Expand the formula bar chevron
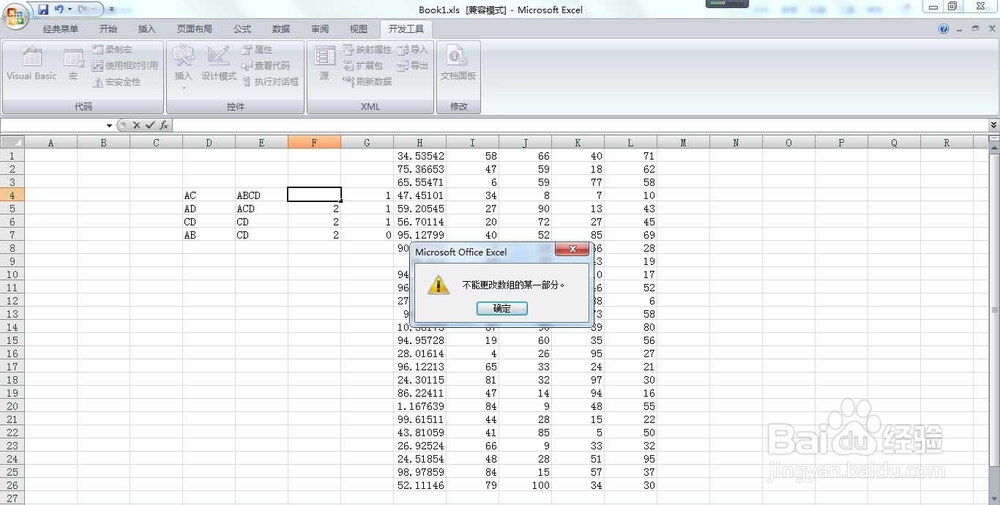Screen dimensions: 1000x505 pyautogui.click(x=994, y=126)
